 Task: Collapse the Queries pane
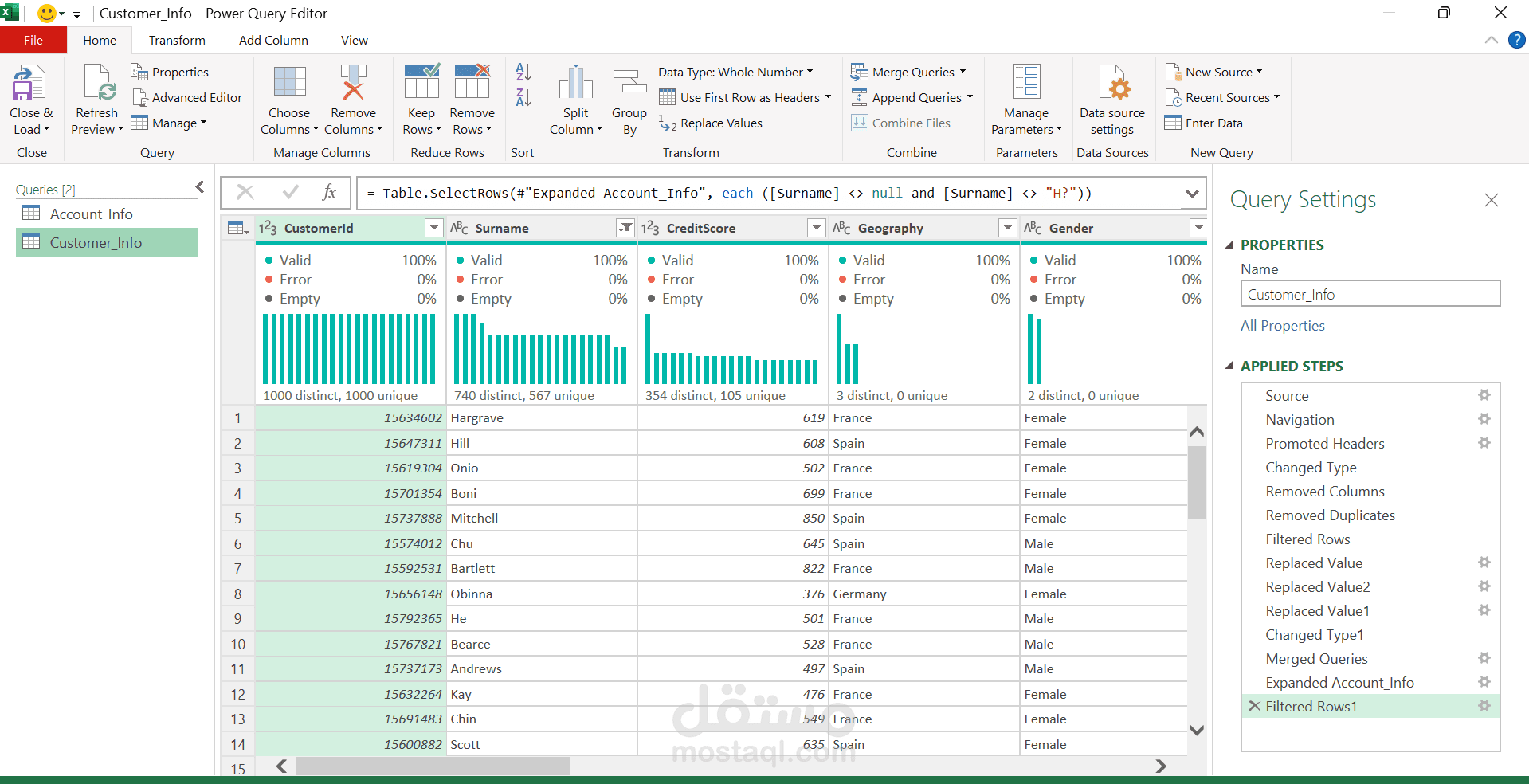tap(200, 187)
